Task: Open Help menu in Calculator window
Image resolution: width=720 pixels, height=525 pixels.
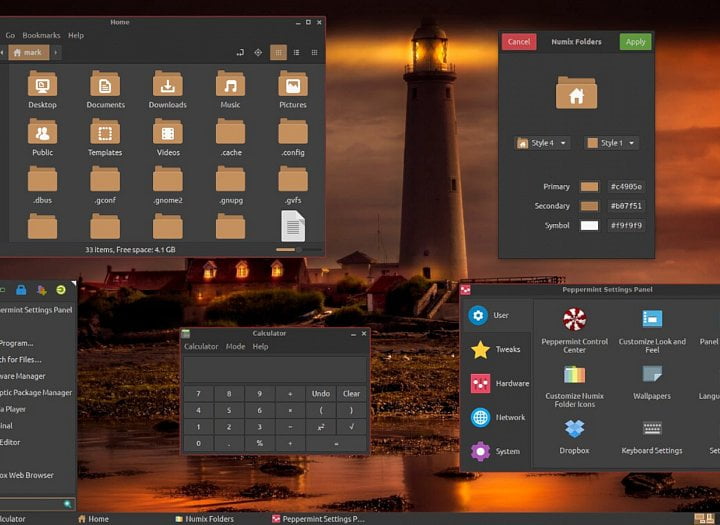Action: tap(260, 346)
